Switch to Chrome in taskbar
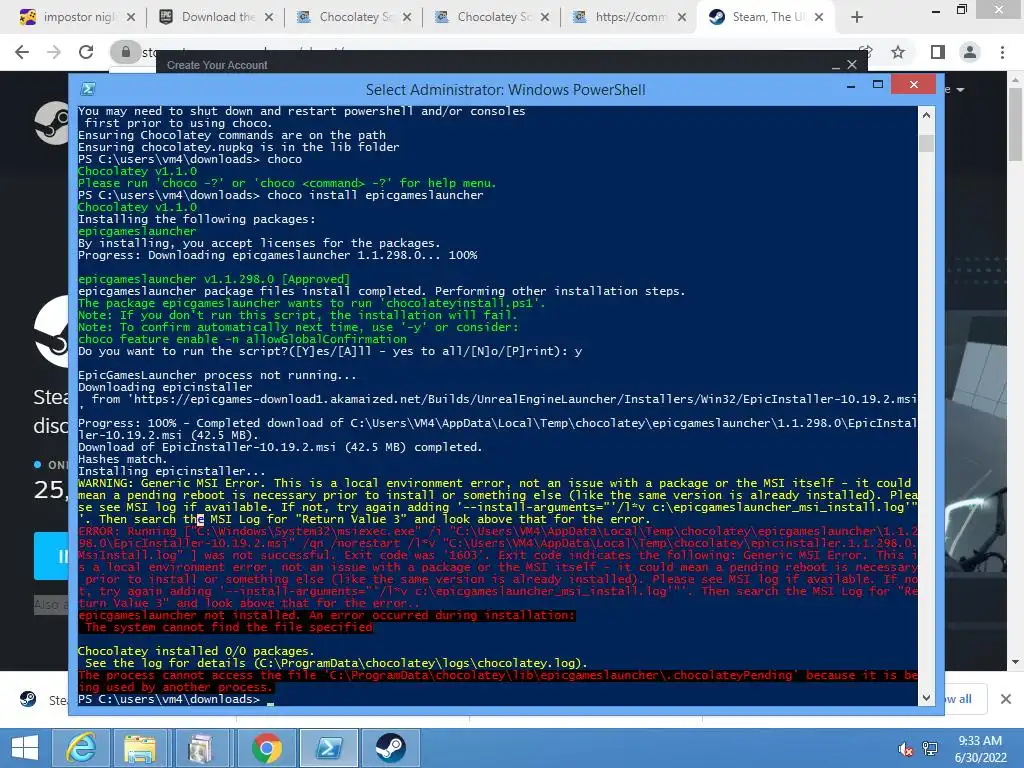The image size is (1024, 768). pyautogui.click(x=267, y=748)
